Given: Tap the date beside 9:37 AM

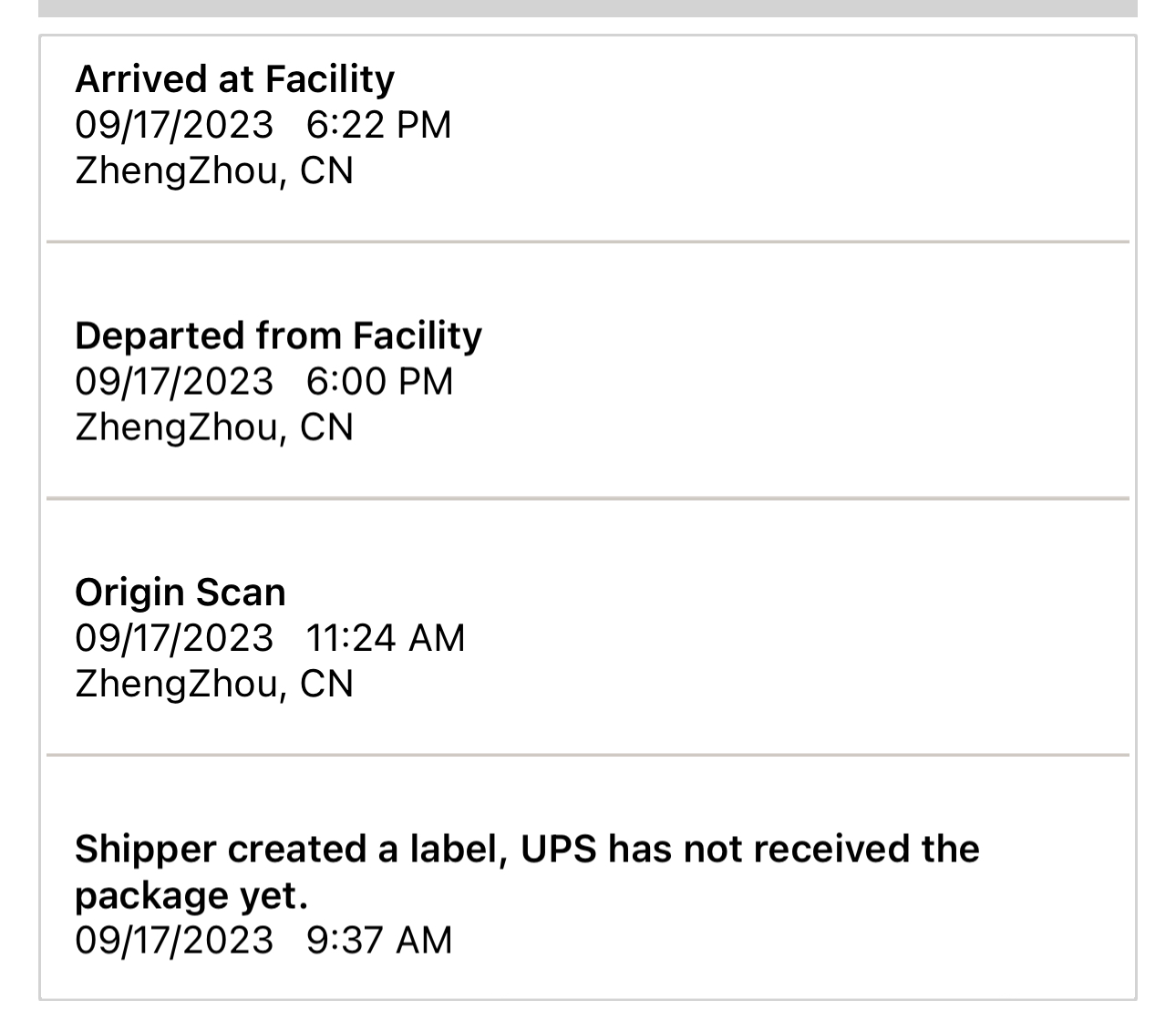Looking at the screenshot, I should click(174, 940).
